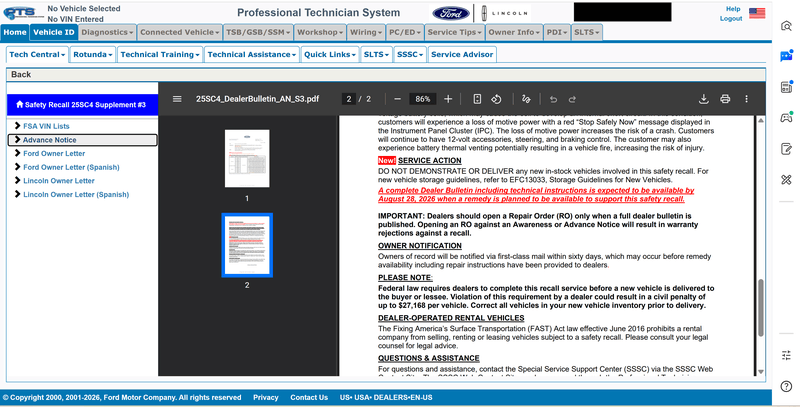The height and width of the screenshot is (407, 800).
Task: Select the Advance Notice item
Action: [x=83, y=140]
